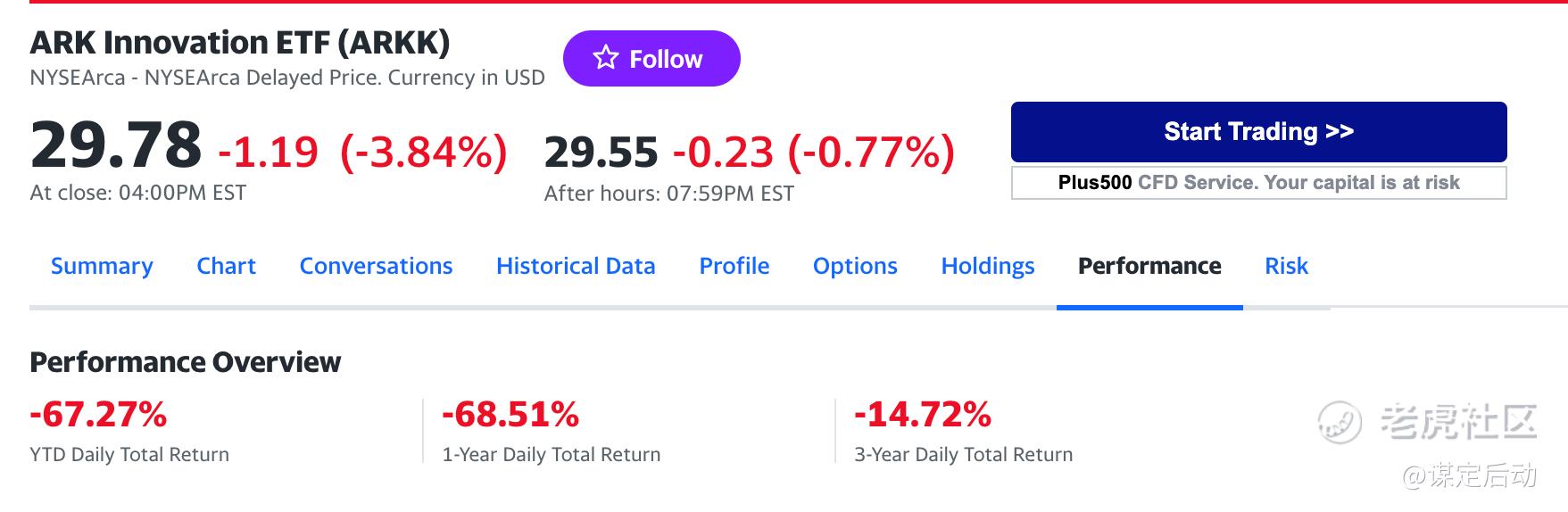Click the 29.55 after-hours price
The image size is (1568, 512).
(601, 152)
